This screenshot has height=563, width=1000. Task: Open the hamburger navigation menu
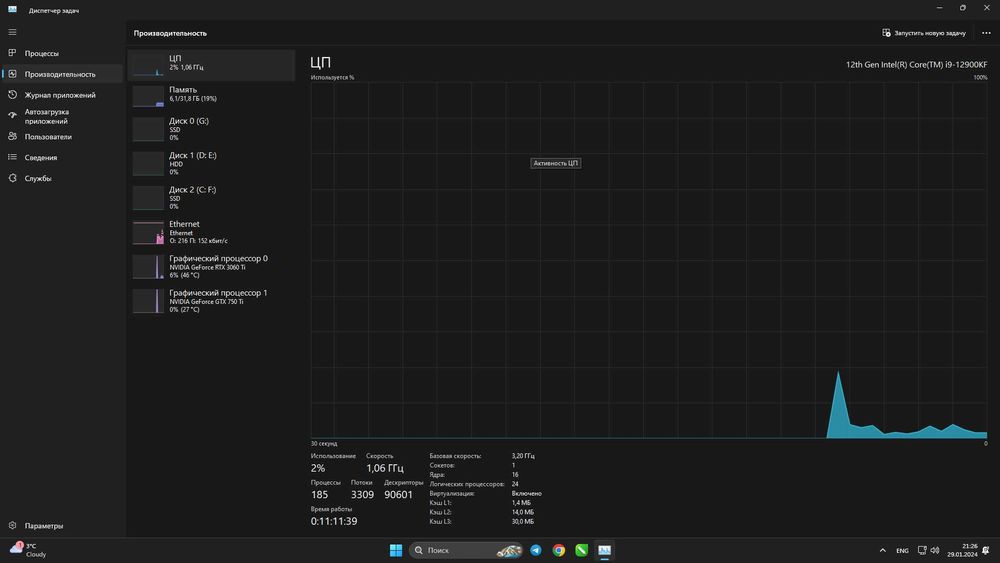point(12,32)
